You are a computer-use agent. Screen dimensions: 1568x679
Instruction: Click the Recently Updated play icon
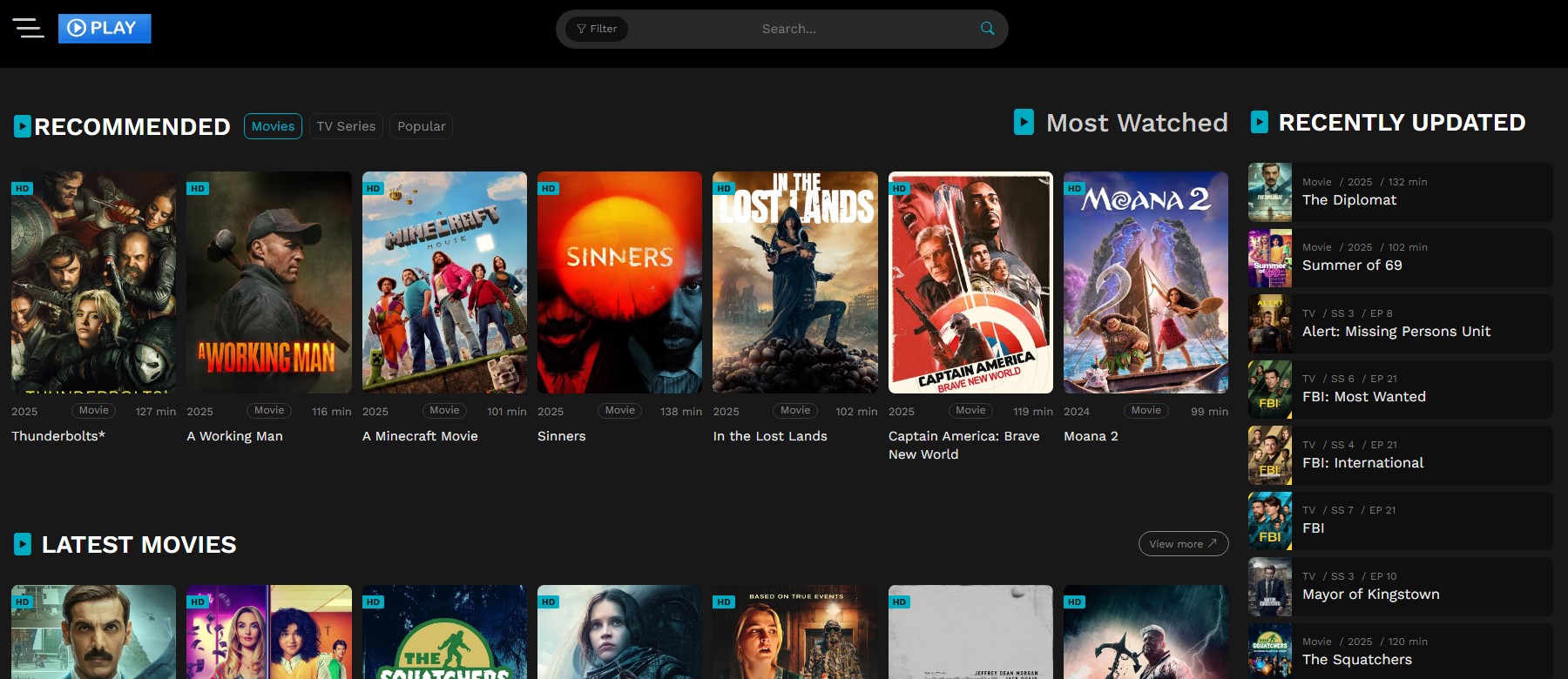1260,122
